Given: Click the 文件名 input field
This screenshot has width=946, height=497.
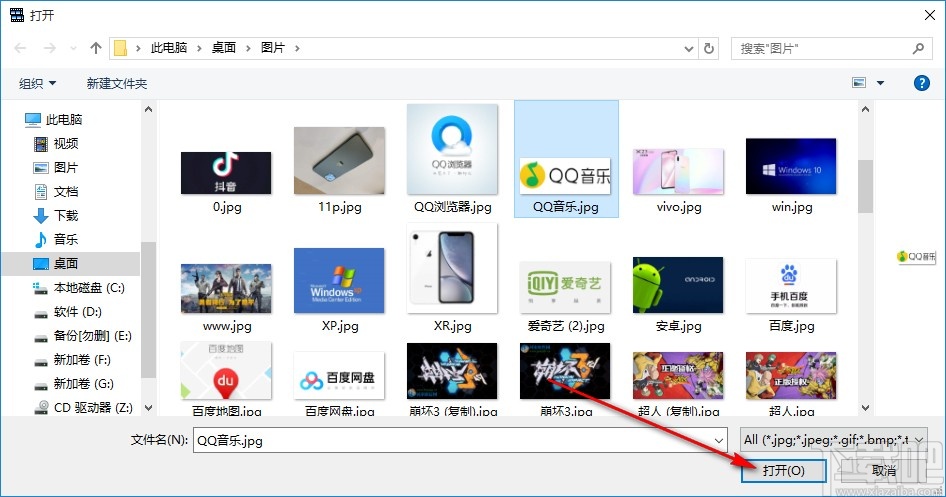Looking at the screenshot, I should [460, 440].
